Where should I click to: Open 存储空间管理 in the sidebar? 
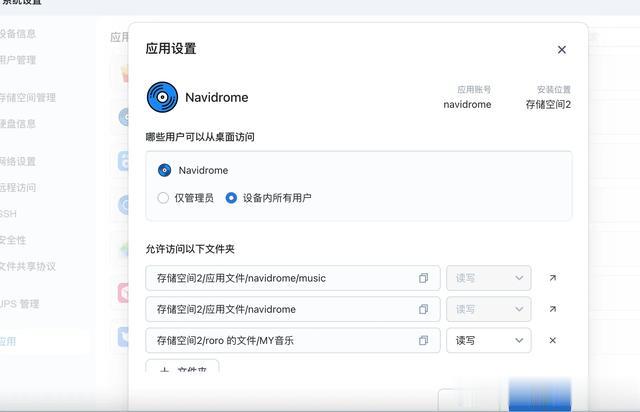[x=27, y=98]
